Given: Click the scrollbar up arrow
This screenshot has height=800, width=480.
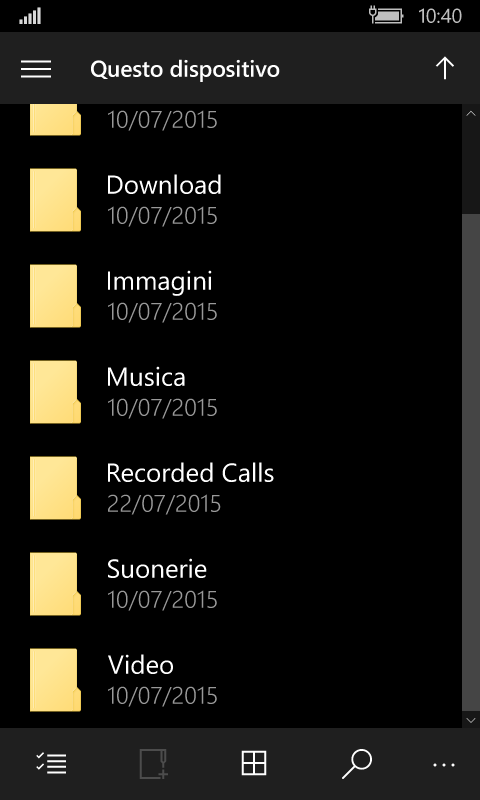Looking at the screenshot, I should click(471, 113).
